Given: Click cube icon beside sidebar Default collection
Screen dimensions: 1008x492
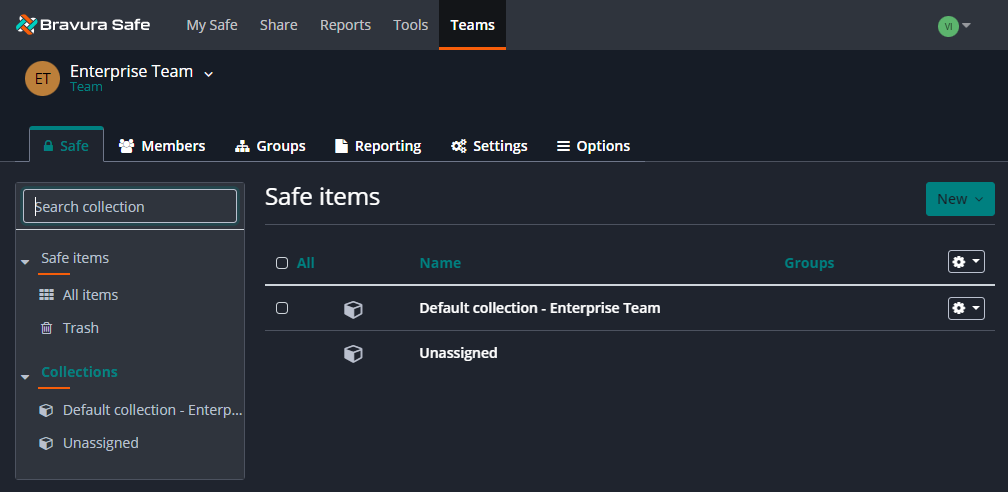Looking at the screenshot, I should click(x=46, y=410).
